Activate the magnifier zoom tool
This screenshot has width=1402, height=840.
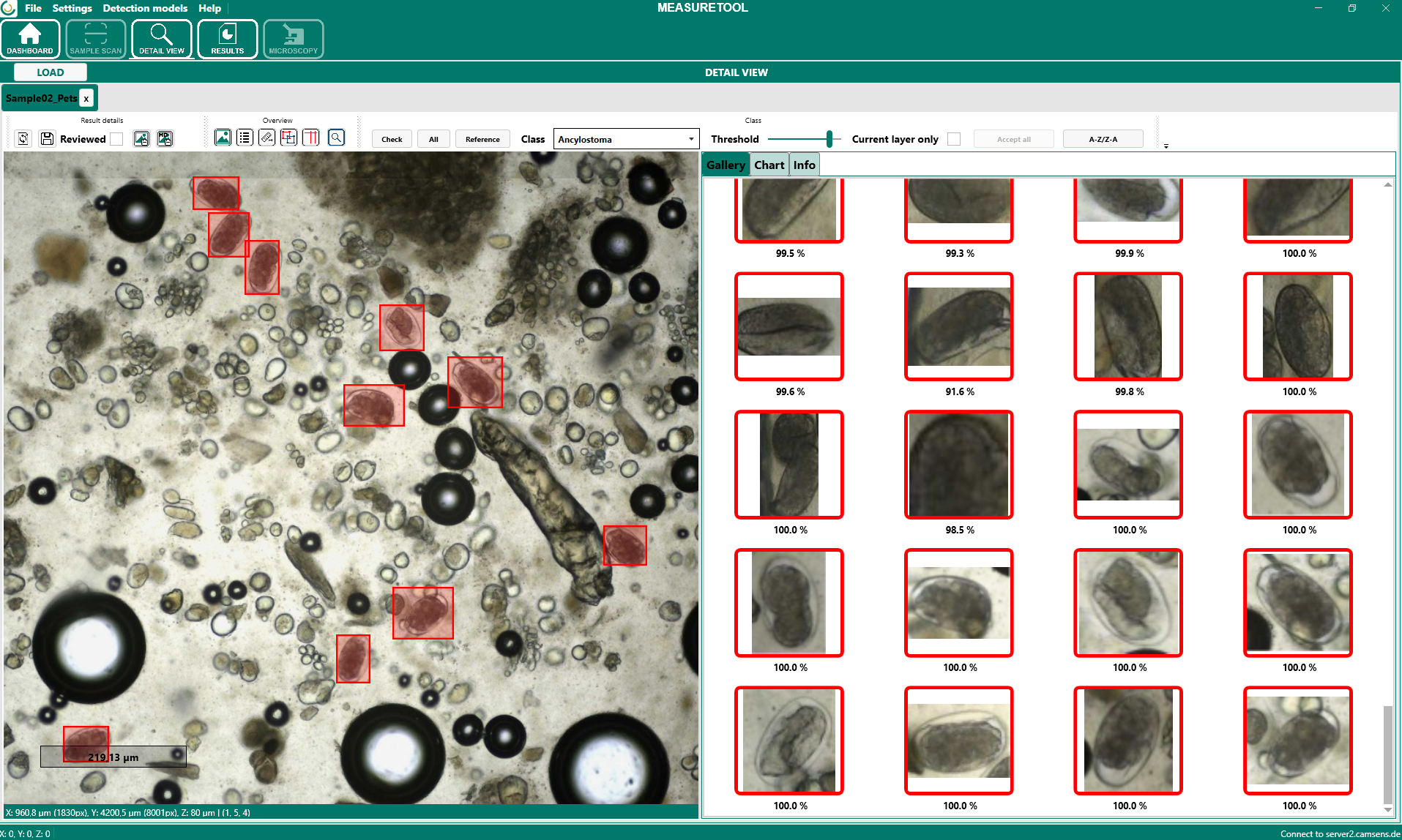point(336,138)
